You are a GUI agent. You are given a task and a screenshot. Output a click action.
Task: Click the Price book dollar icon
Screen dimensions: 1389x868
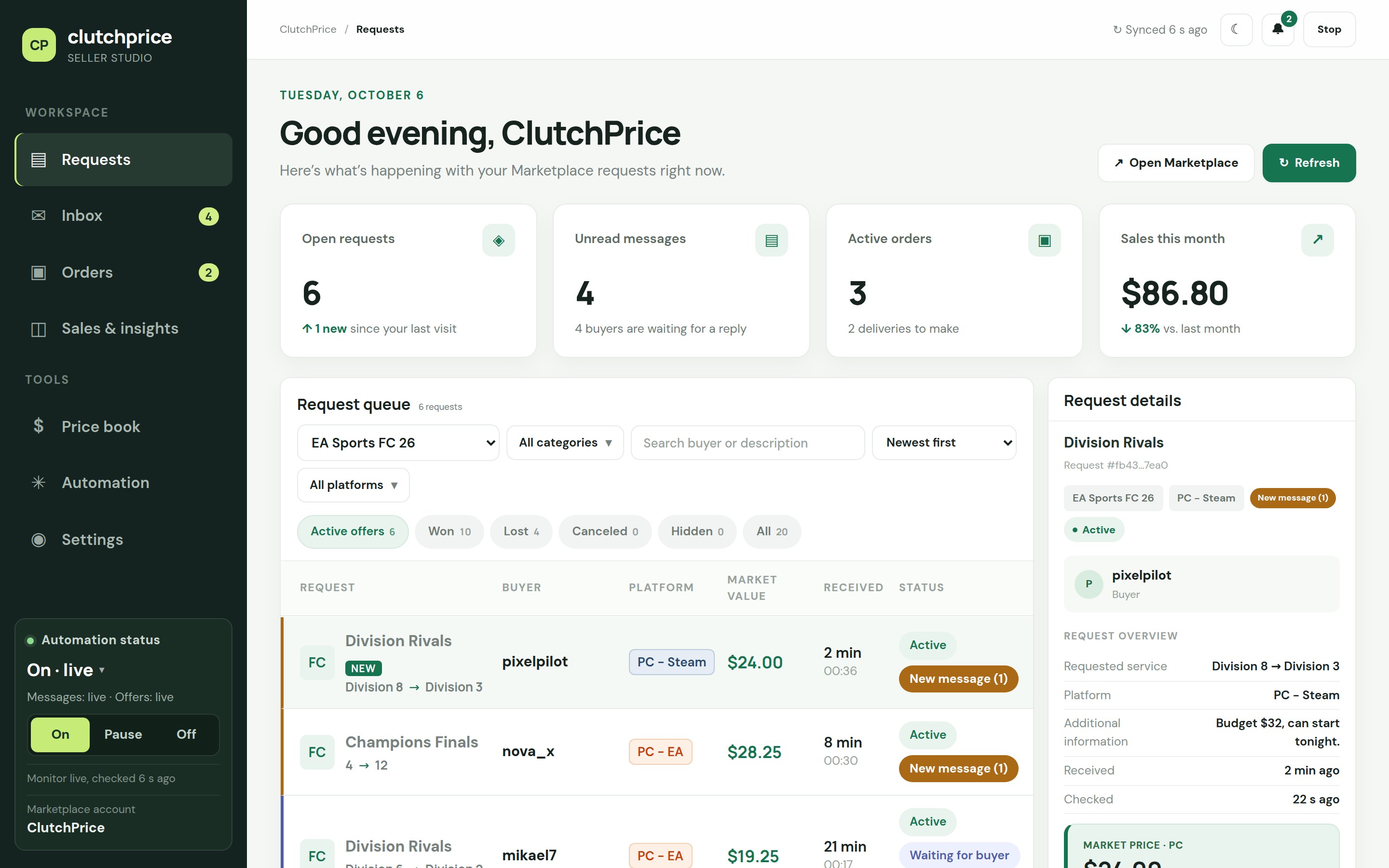point(39,426)
